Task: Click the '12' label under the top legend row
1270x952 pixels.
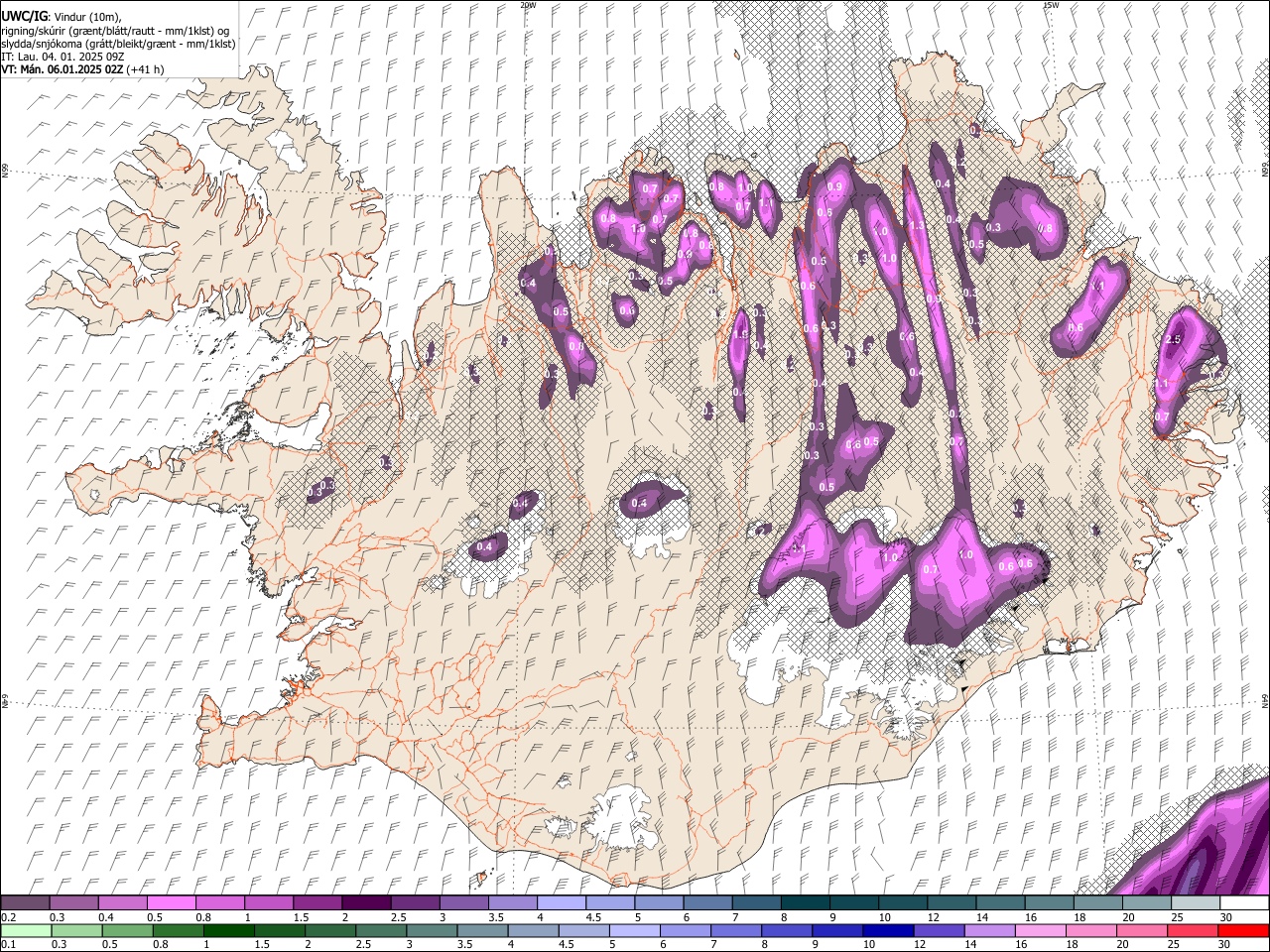Action: [x=934, y=917]
